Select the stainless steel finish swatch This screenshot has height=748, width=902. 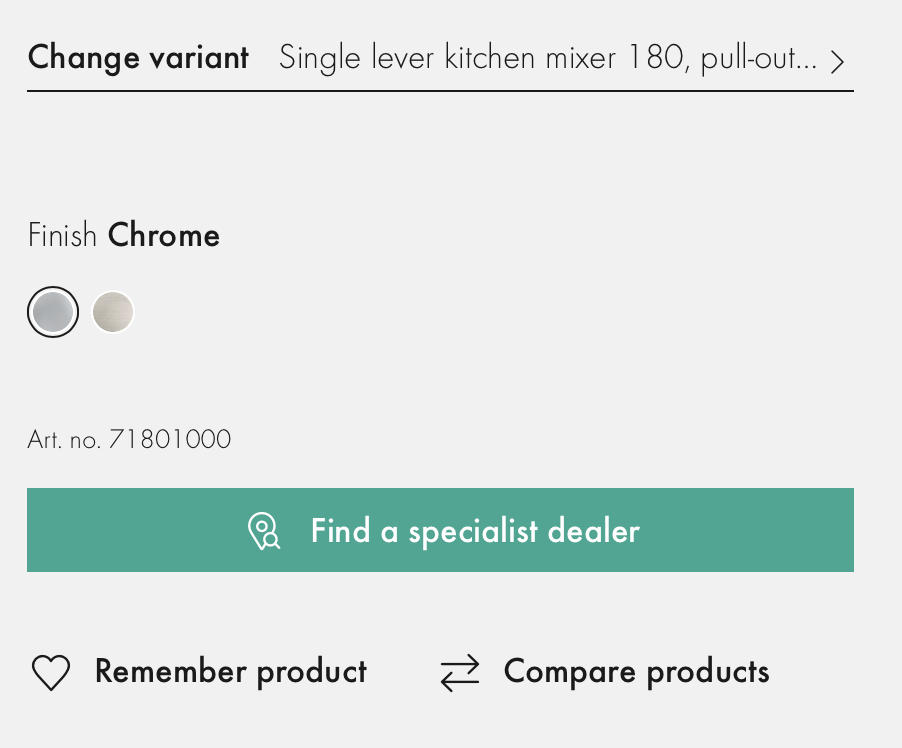(113, 312)
